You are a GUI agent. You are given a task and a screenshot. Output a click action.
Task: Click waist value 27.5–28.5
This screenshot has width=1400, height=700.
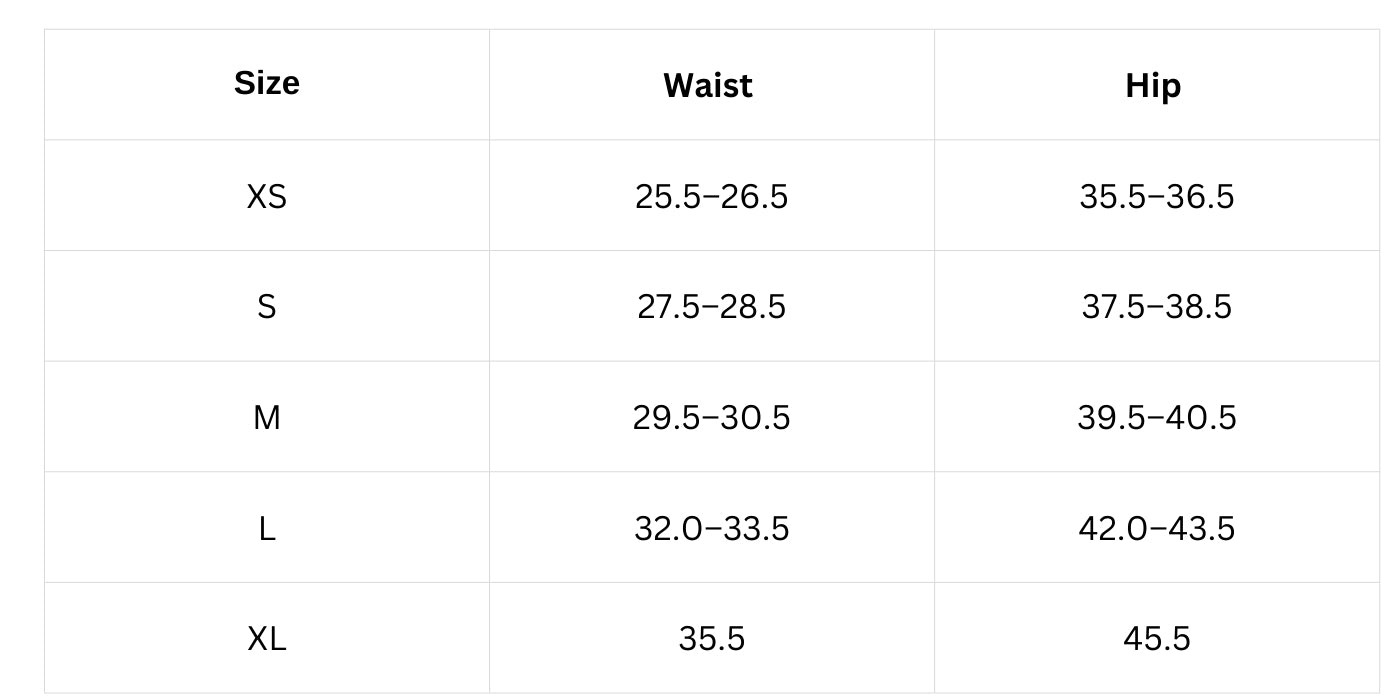[x=711, y=306]
